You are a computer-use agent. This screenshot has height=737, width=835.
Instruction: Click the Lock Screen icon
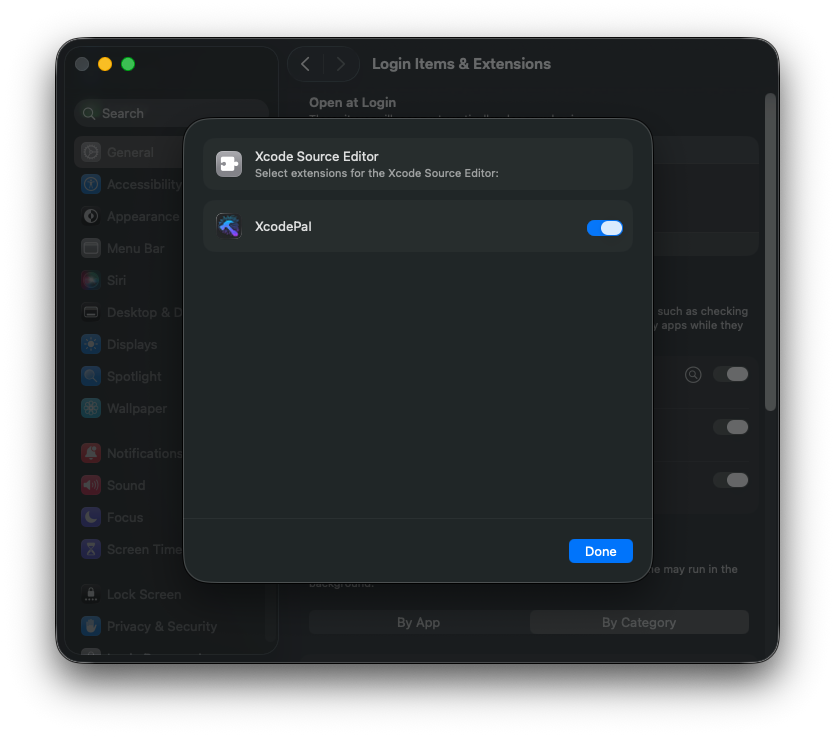[x=91, y=594]
